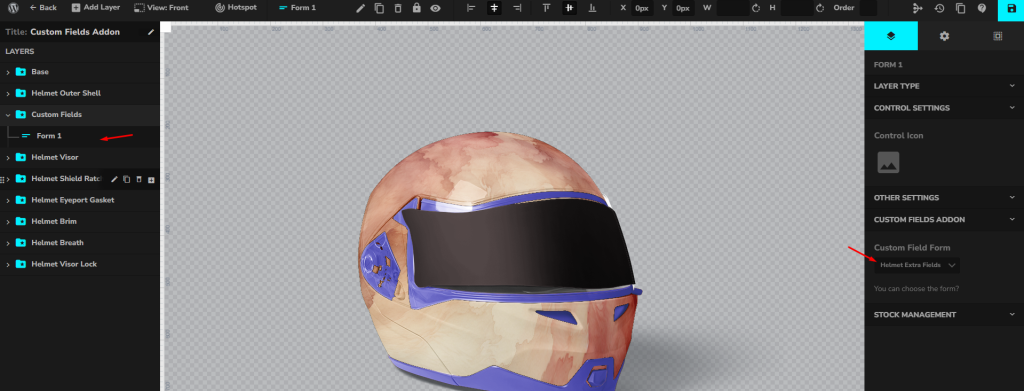The width and height of the screenshot is (1024, 391).
Task: Align layer vertically to middle
Action: coord(569,8)
